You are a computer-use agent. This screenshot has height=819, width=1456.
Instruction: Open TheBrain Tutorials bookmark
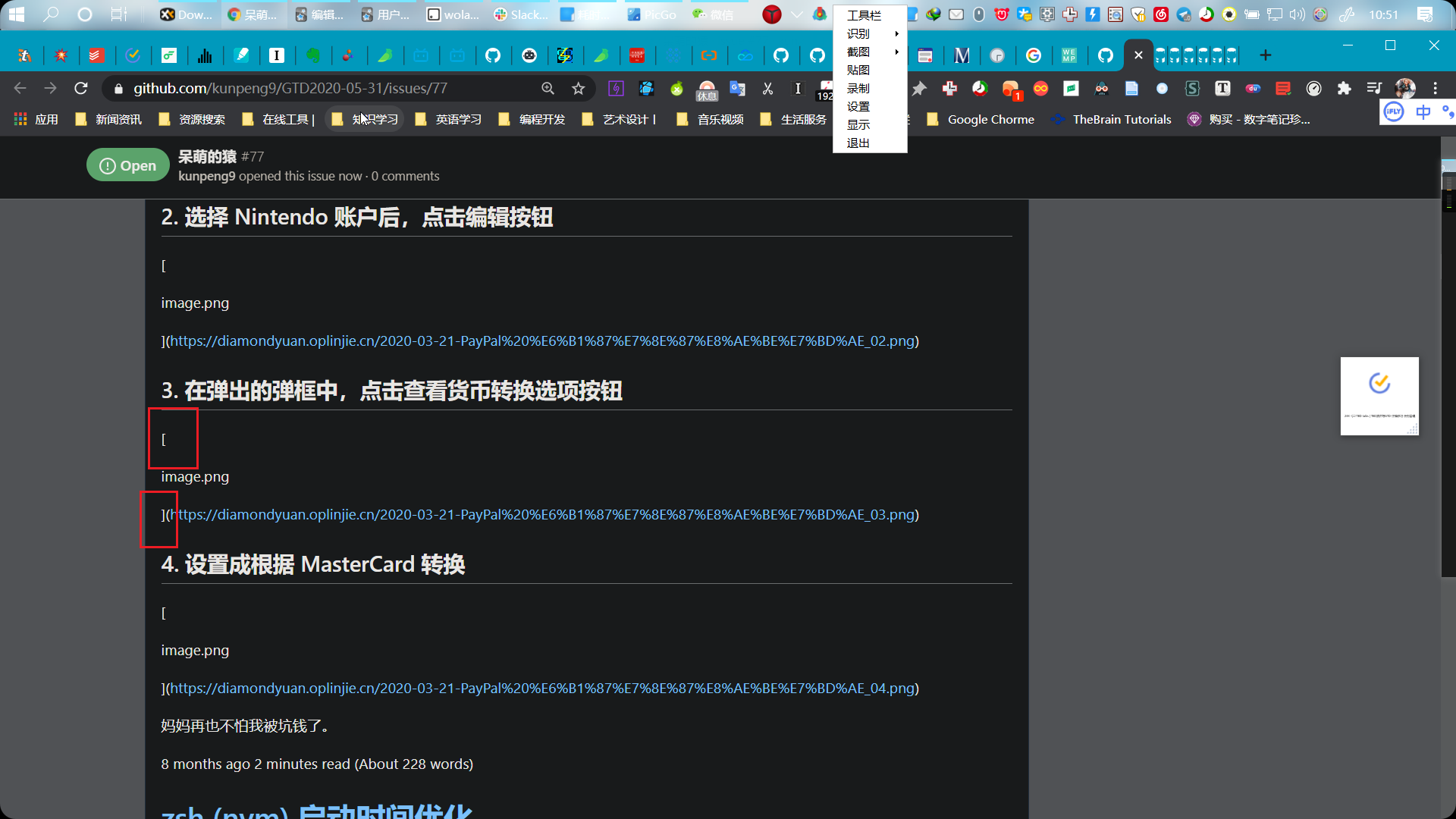point(1112,119)
